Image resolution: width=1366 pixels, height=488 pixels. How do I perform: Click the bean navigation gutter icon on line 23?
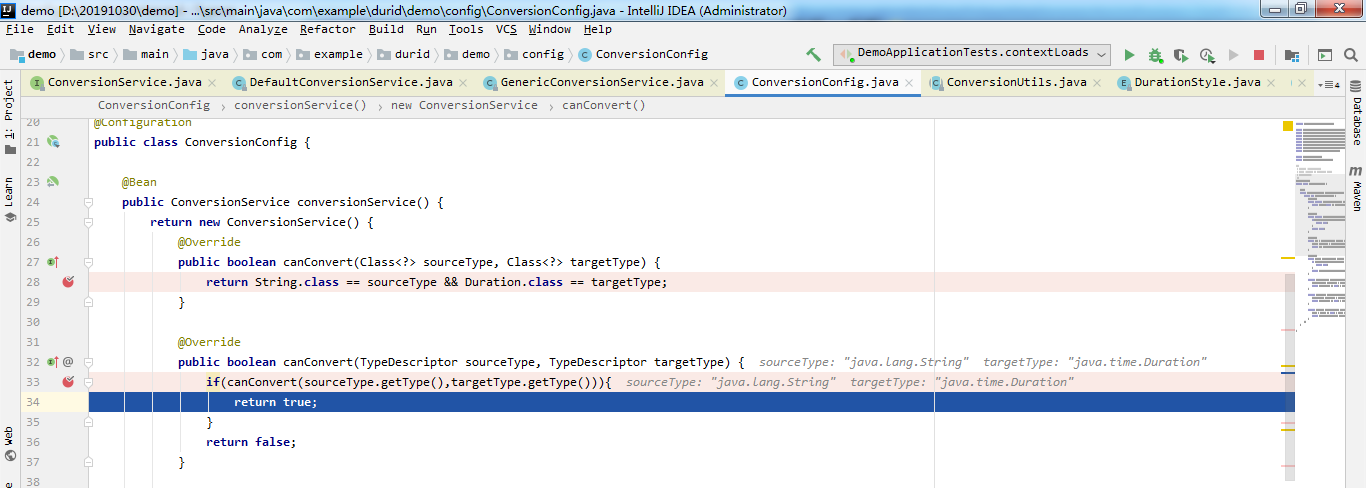pyautogui.click(x=53, y=182)
